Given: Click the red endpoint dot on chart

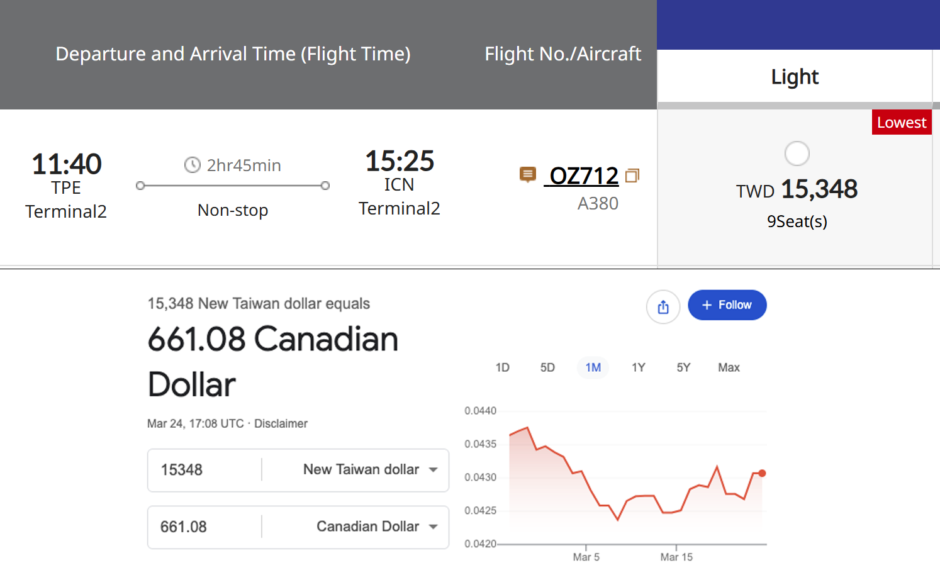Looking at the screenshot, I should [762, 473].
